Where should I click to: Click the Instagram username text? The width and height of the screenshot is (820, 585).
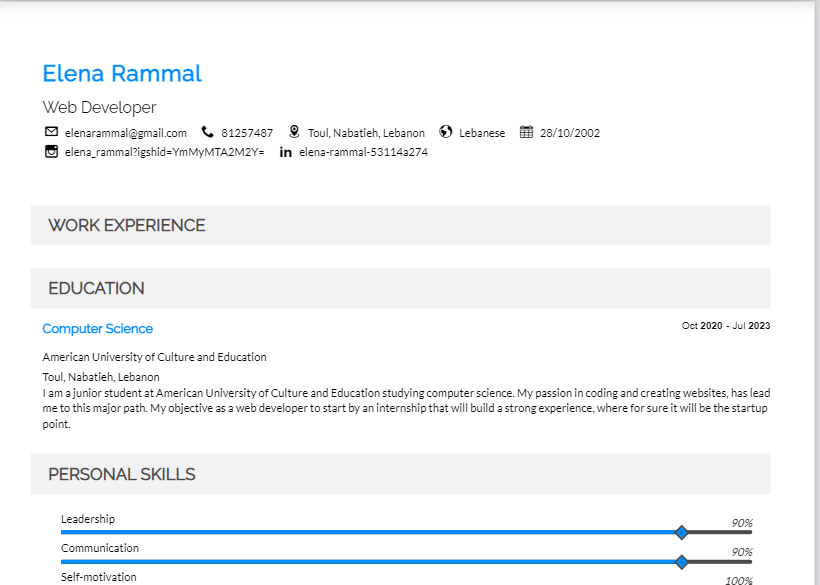coord(164,153)
